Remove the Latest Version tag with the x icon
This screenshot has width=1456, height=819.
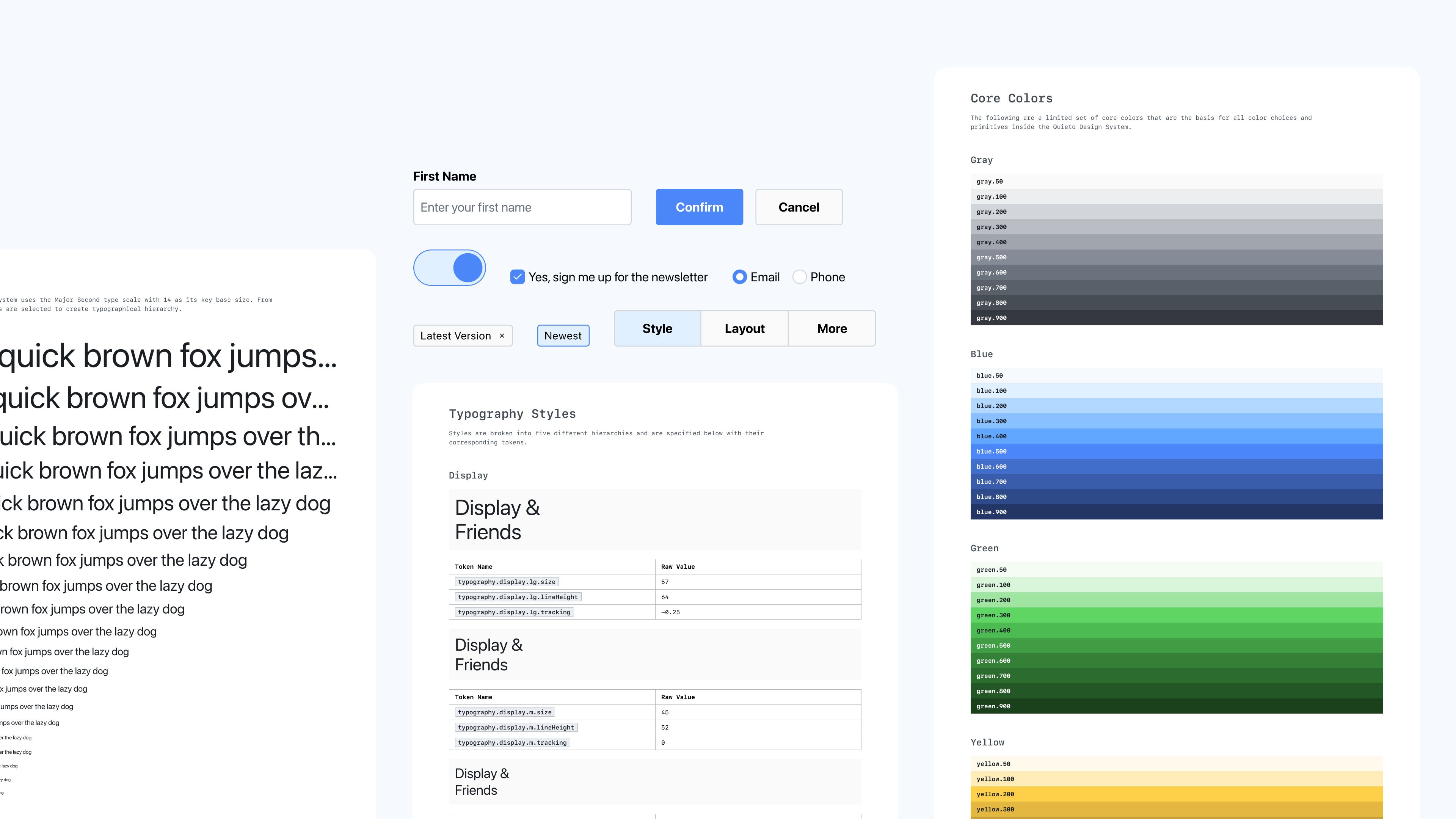(501, 336)
